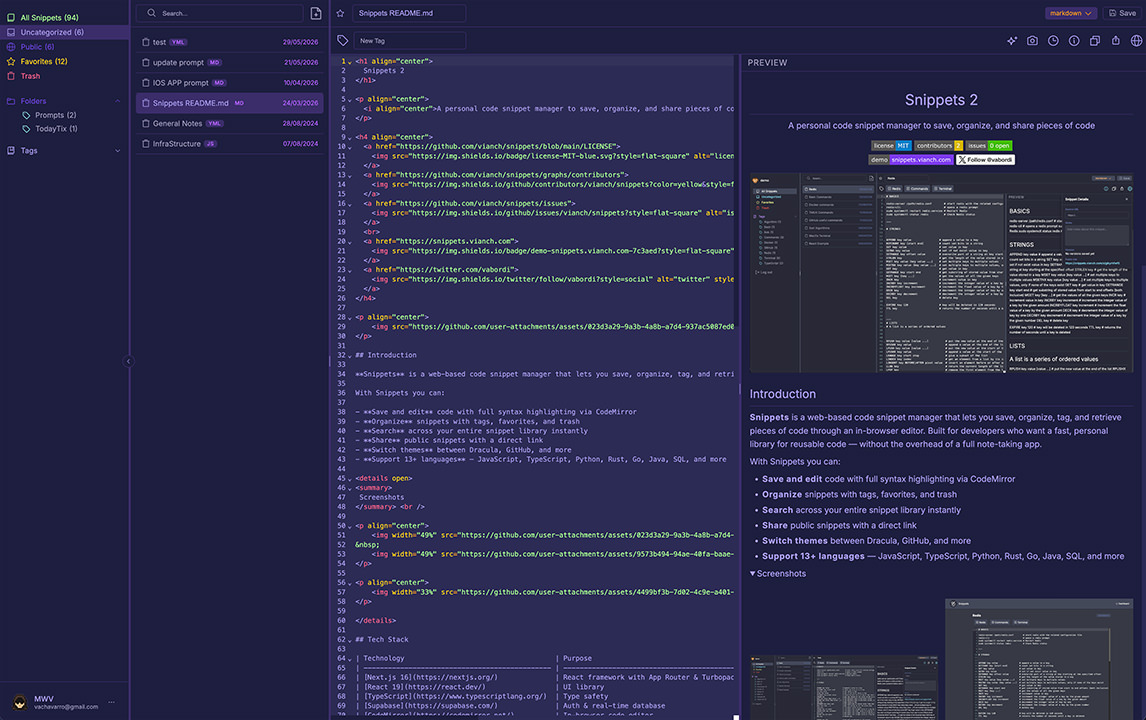Click license MIT badge in preview
Viewport: 1146px width, 720px height.
tap(891, 145)
